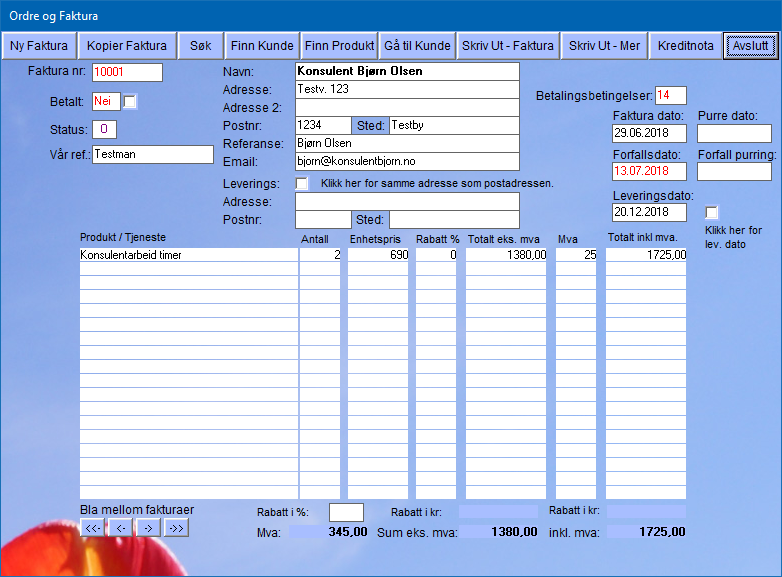Click the Rabatt i % field
Viewport: 782px width, 577px height.
[x=346, y=512]
